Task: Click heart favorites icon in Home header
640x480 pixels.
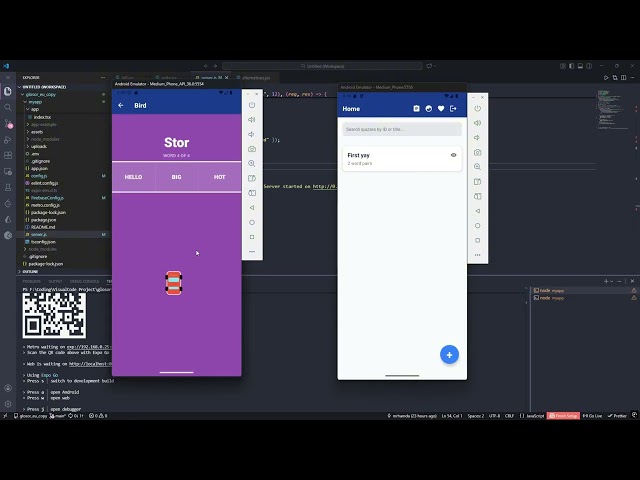Action: coord(441,109)
